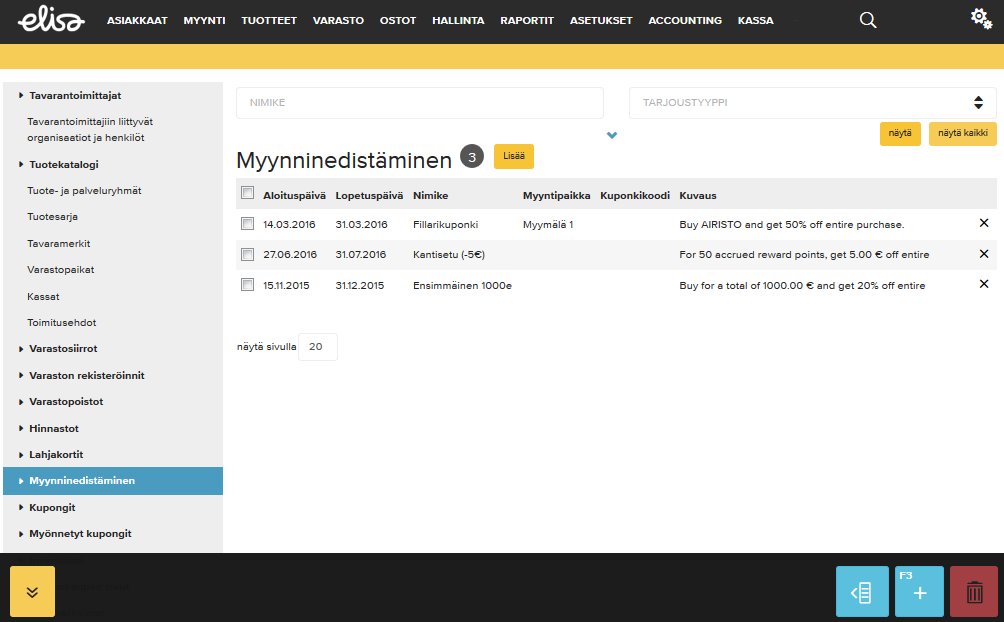Sort by Myyntipaikka column header
1004x622 pixels.
556,195
